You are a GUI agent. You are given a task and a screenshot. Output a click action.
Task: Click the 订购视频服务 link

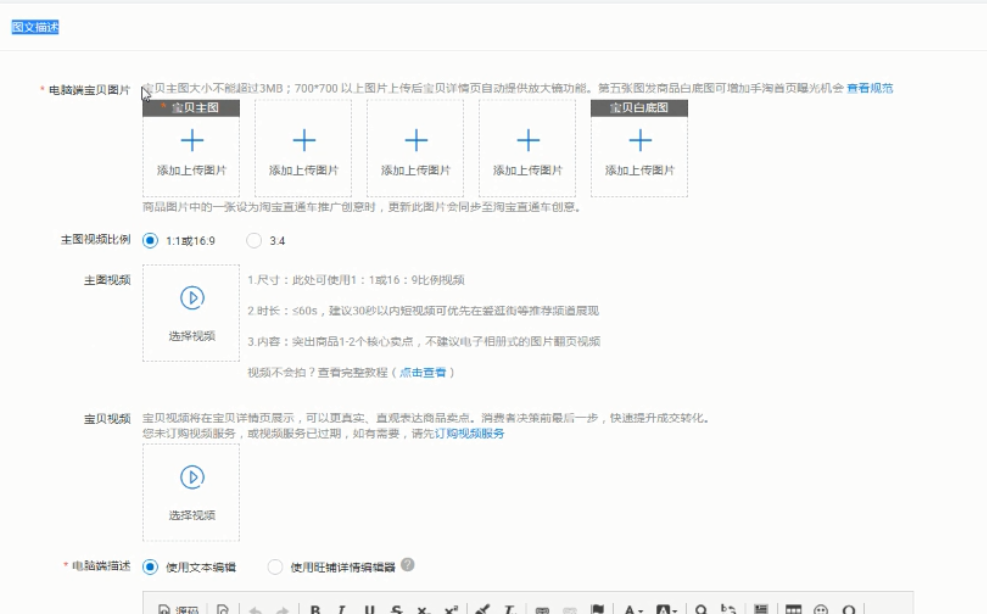coord(469,434)
